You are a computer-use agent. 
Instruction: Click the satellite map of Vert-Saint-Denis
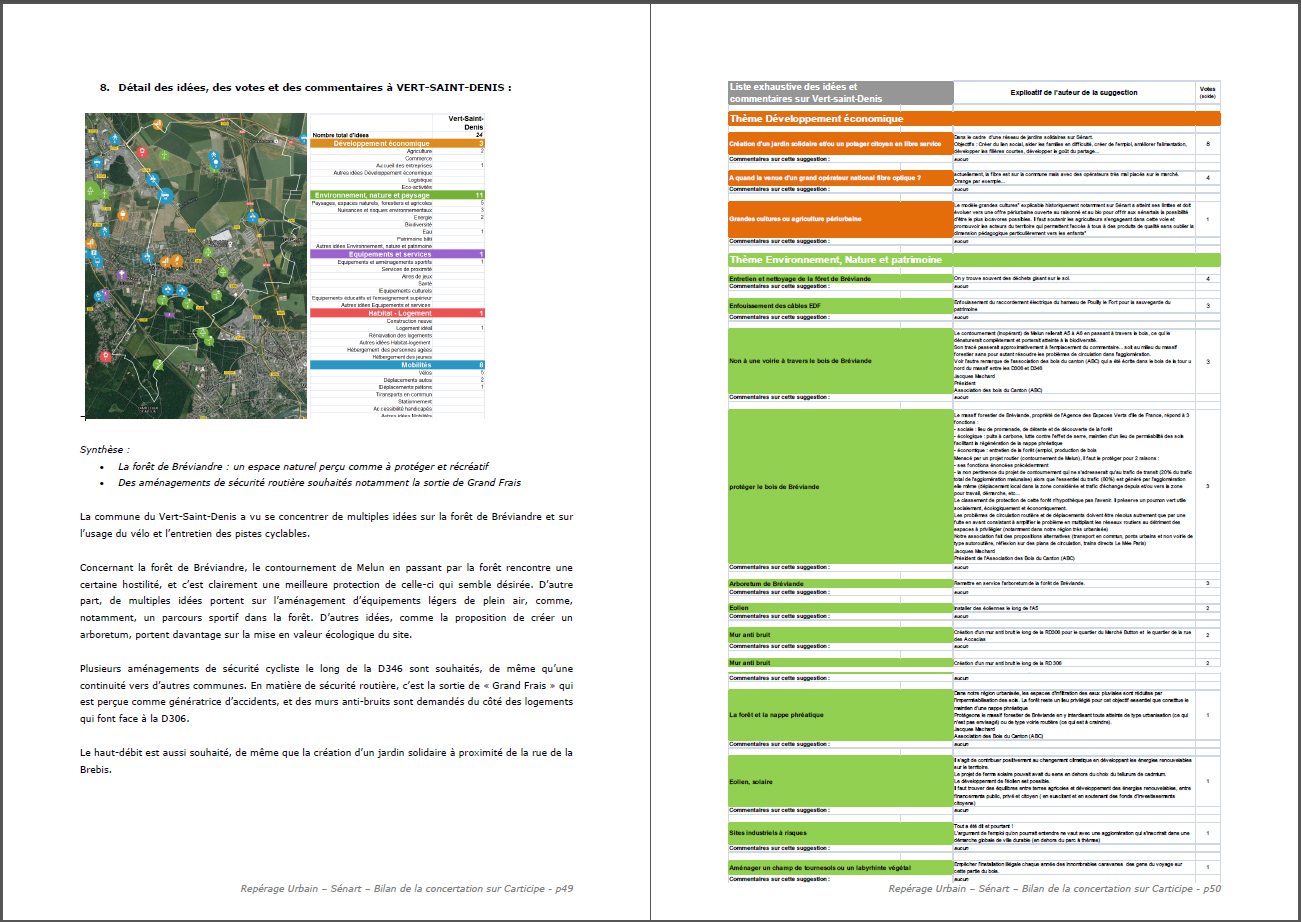(195, 265)
